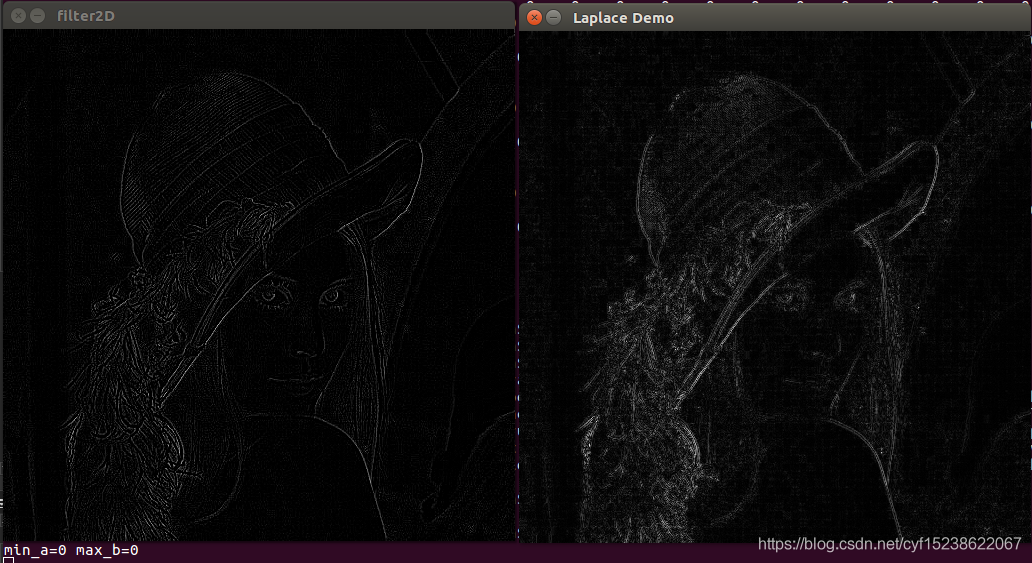Select the filter2D window title bar

259,16
